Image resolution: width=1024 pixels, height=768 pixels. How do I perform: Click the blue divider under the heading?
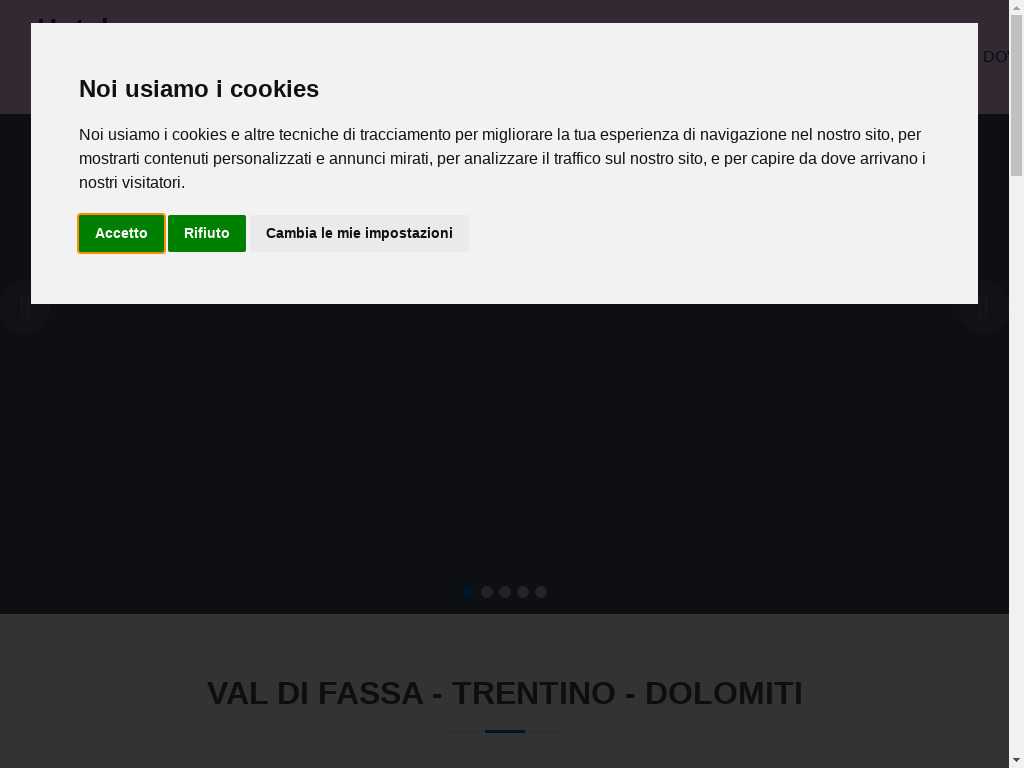click(x=505, y=731)
